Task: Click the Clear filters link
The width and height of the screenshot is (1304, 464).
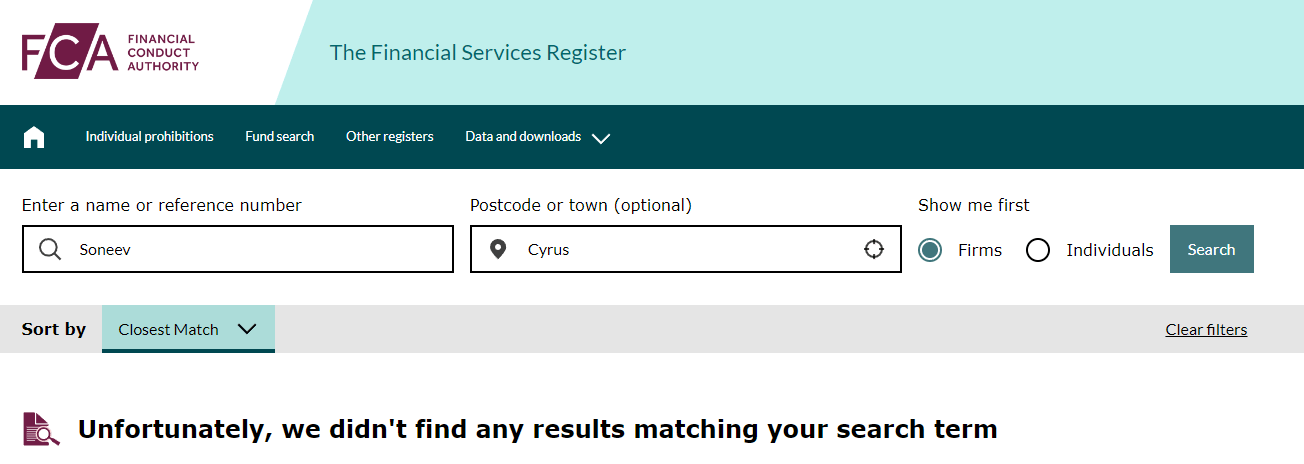Action: point(1206,330)
